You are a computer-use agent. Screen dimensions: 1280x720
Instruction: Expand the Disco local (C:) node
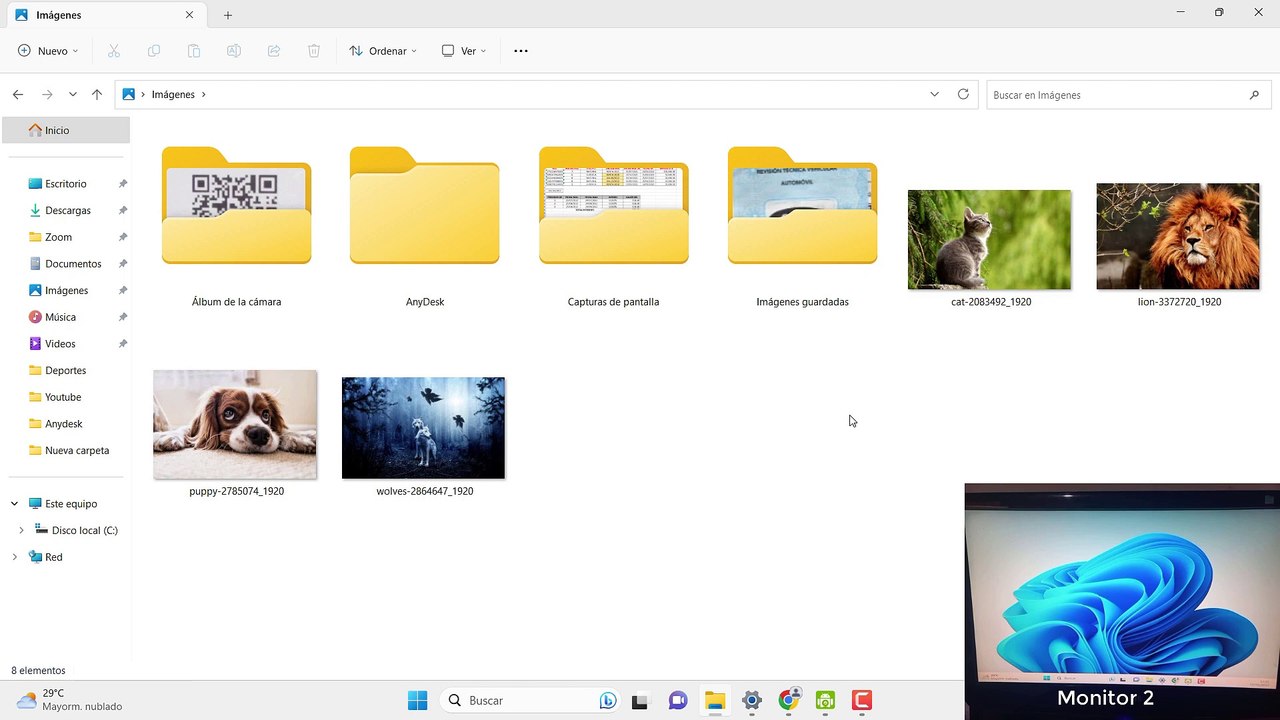pyautogui.click(x=21, y=530)
